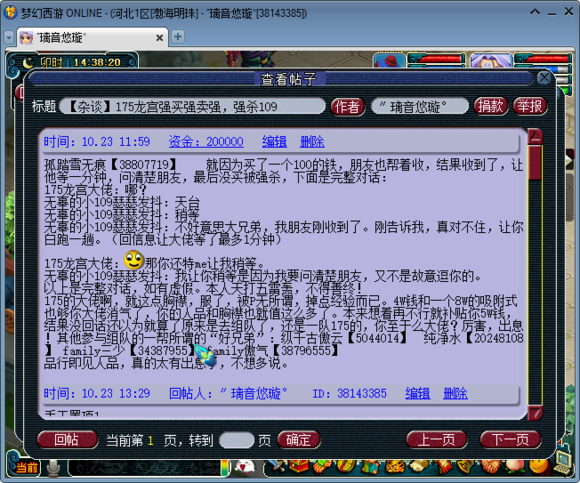Screen dimensions: 580x483
Task: Click the 当前 chat channel tab
Action: pyautogui.click(x=27, y=468)
